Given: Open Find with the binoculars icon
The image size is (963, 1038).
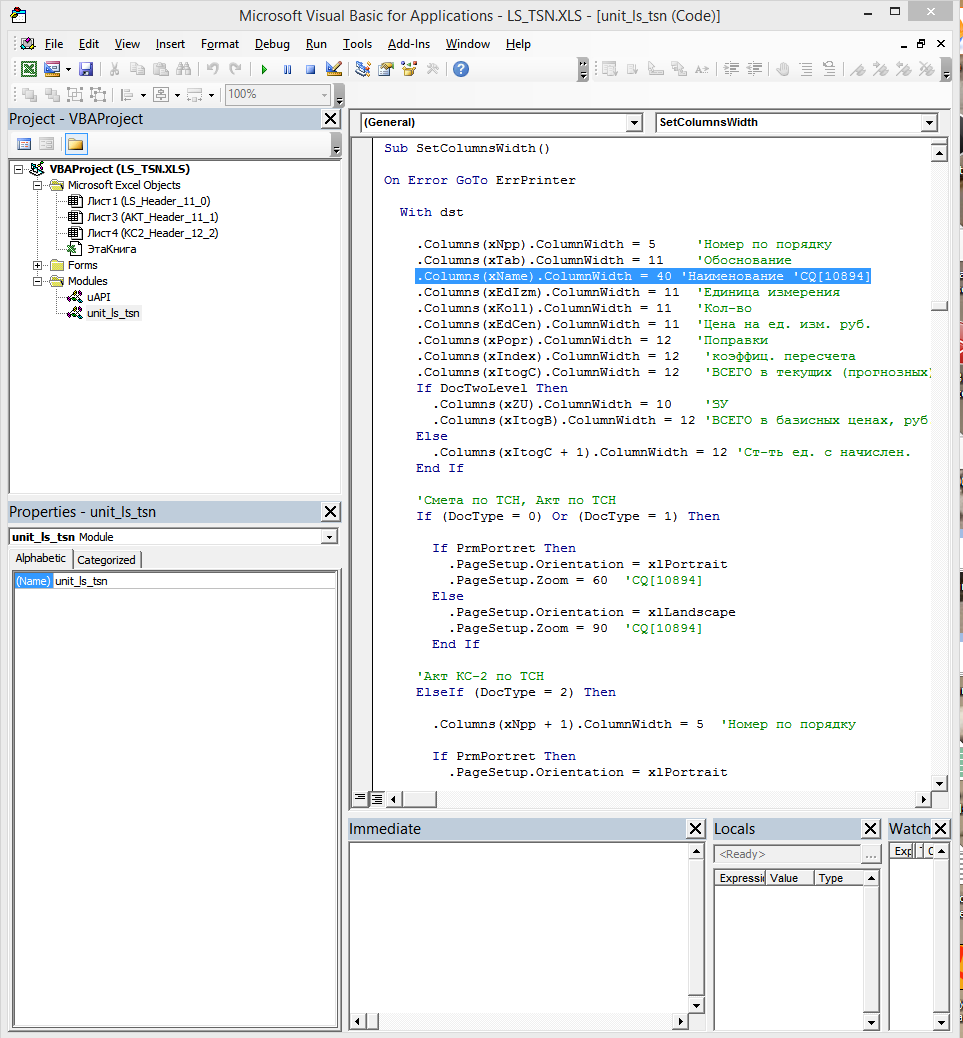Looking at the screenshot, I should pyautogui.click(x=183, y=69).
